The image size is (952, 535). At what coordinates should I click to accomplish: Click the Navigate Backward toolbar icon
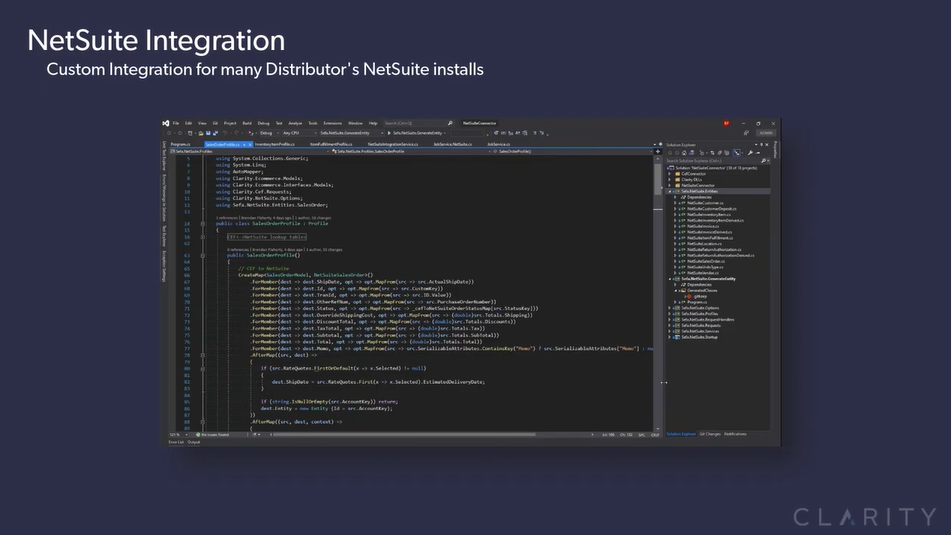169,133
